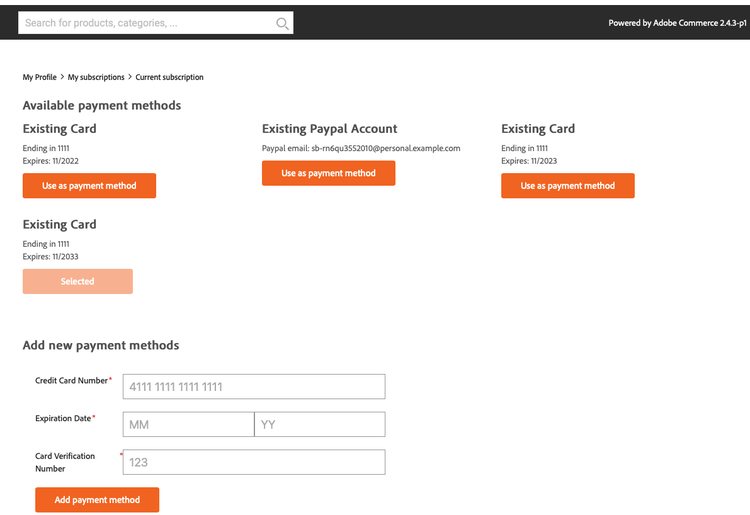Open My subscriptions breadcrumb link

point(97,77)
